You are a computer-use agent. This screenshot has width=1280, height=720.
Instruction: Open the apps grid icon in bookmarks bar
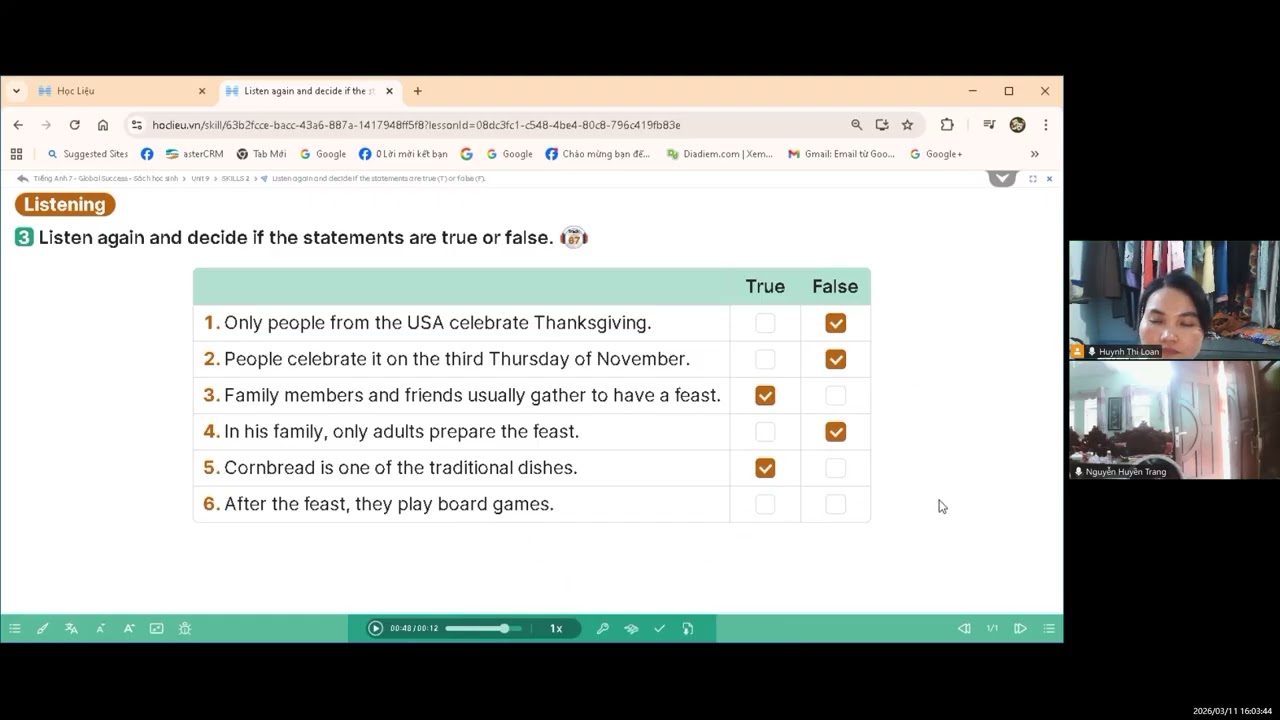16,154
